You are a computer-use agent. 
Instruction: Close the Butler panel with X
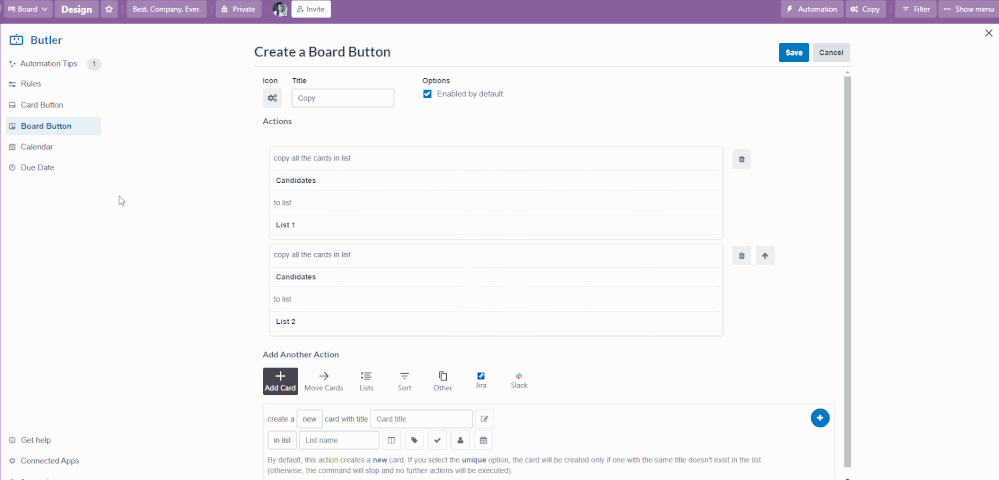(x=989, y=33)
